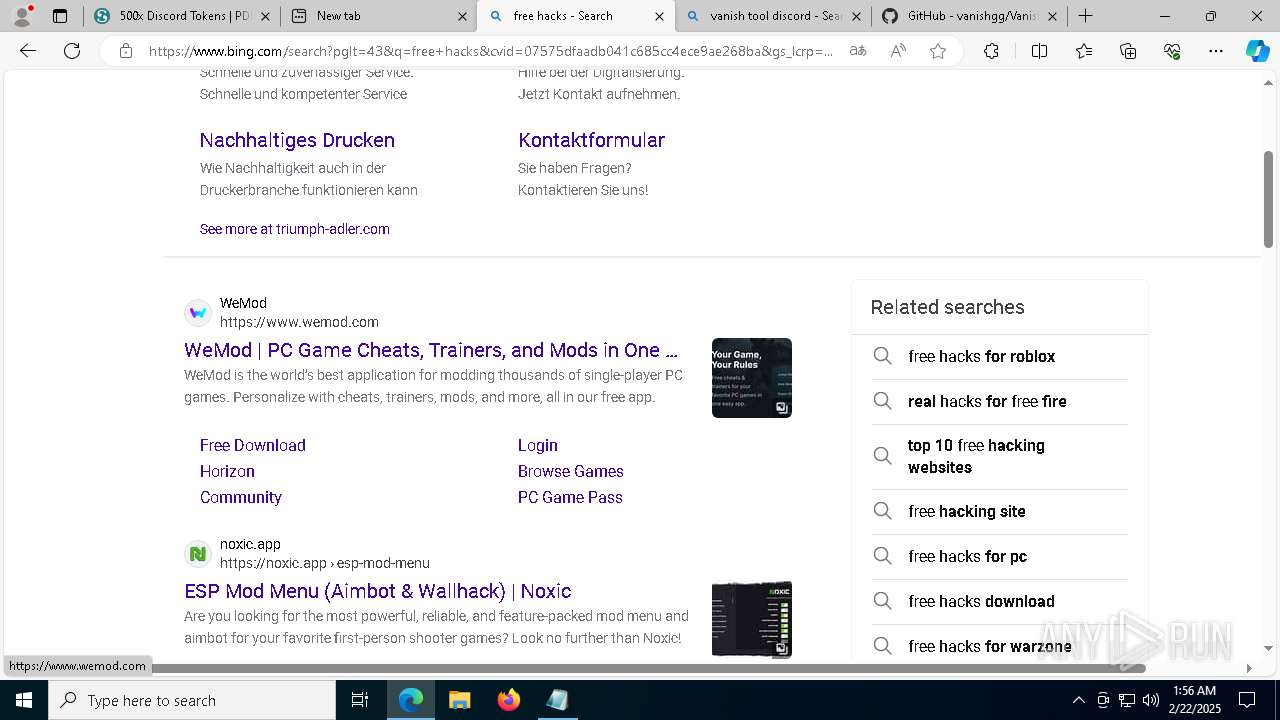Open Browser essentials heart icon
Image resolution: width=1280 pixels, height=720 pixels.
[x=1172, y=51]
